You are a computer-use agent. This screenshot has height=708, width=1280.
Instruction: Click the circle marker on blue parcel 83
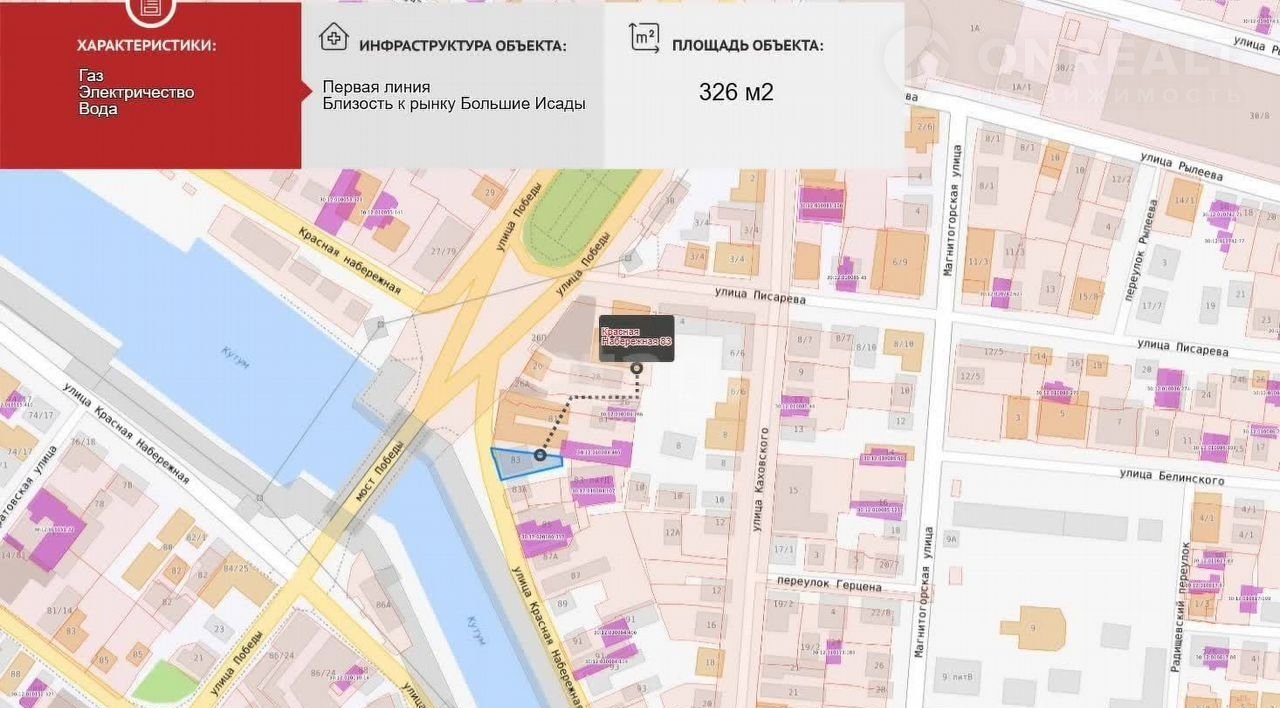tap(540, 456)
